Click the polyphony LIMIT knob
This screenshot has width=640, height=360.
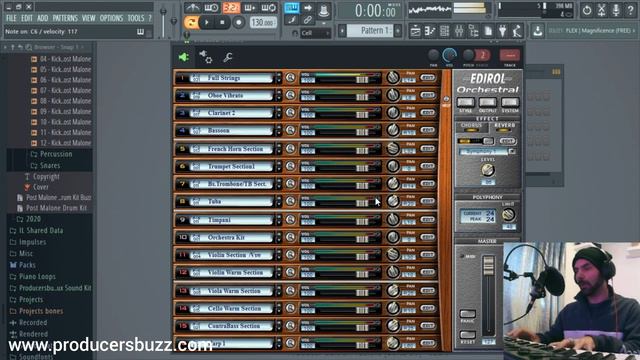click(508, 215)
